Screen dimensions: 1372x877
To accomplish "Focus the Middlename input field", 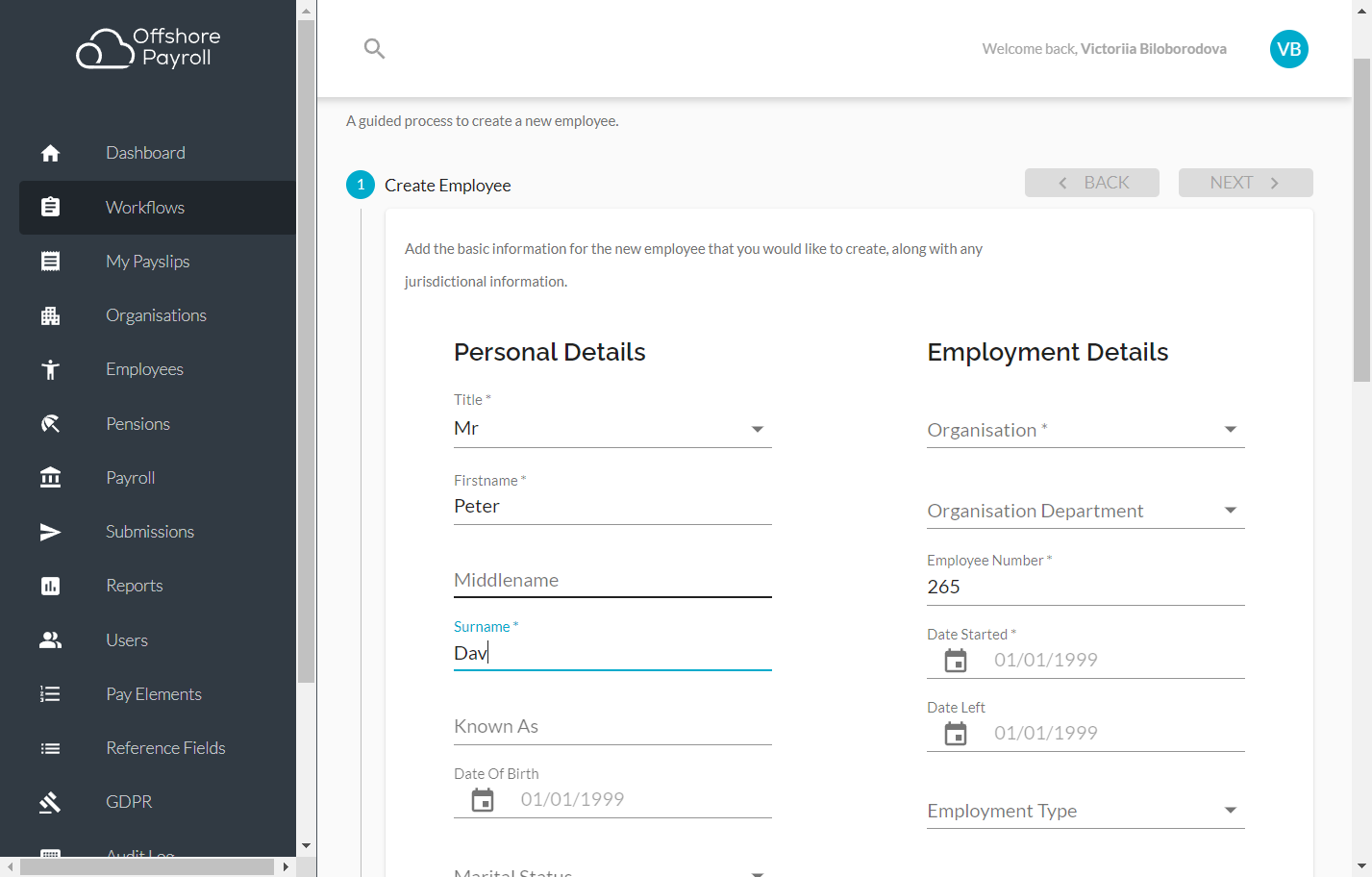I will pyautogui.click(x=612, y=580).
